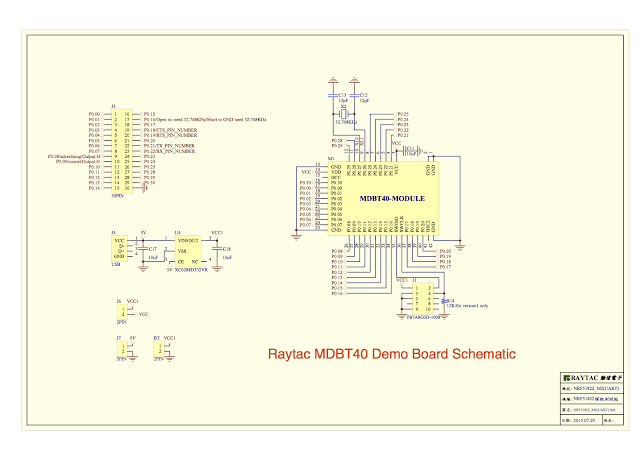Click the P0.21/TX_PIN_NUMBER pin label

(x=169, y=146)
